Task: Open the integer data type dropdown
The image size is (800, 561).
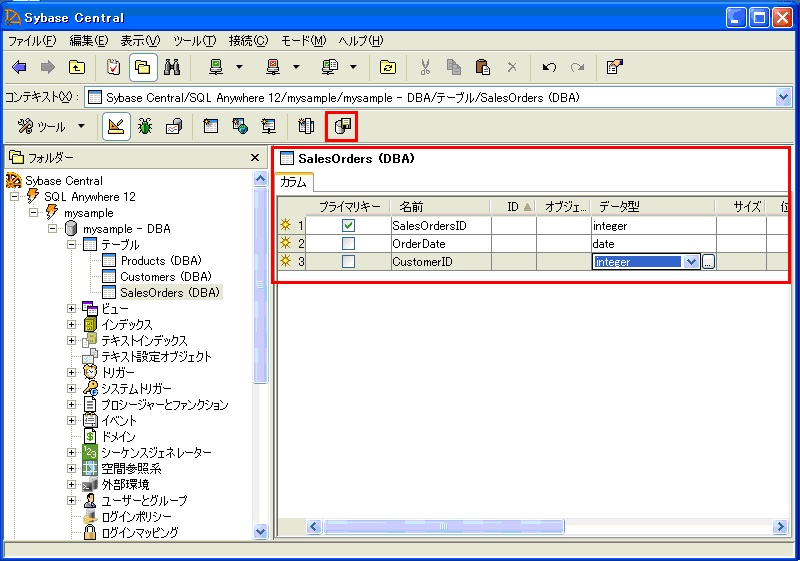Action: pyautogui.click(x=690, y=262)
